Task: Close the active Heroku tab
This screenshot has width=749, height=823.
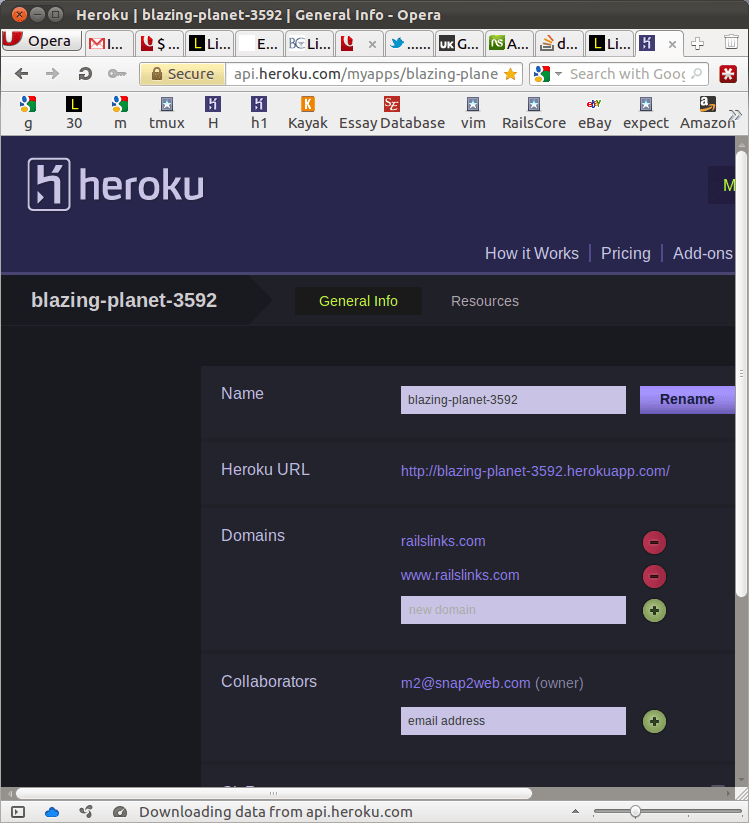Action: 672,45
